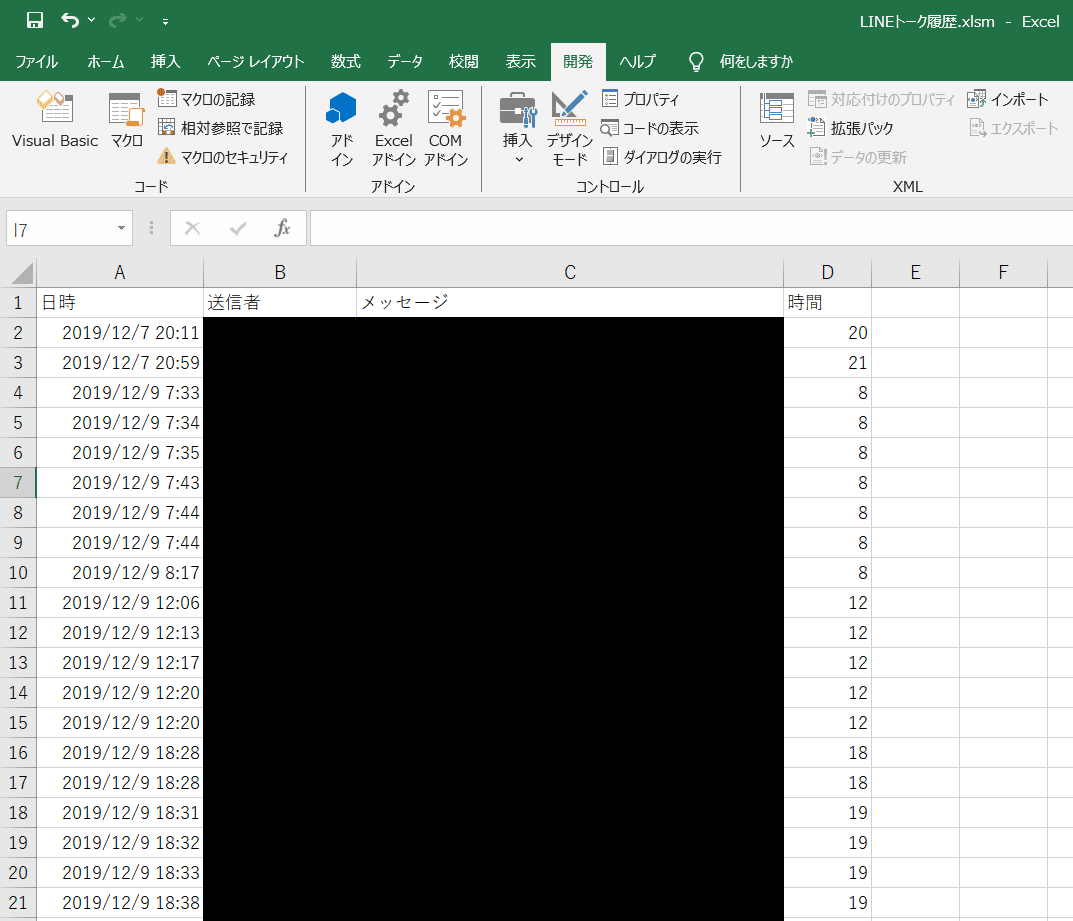Select column A header
1073x921 pixels.
pos(120,272)
